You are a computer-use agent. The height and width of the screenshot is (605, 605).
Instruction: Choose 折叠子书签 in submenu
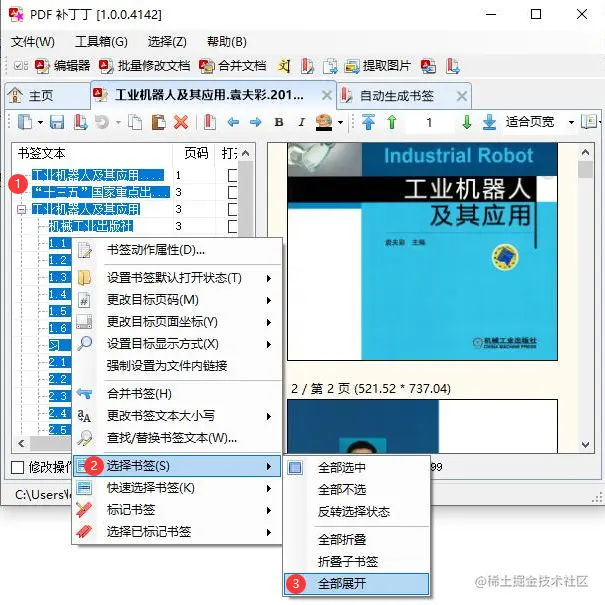click(x=356, y=561)
